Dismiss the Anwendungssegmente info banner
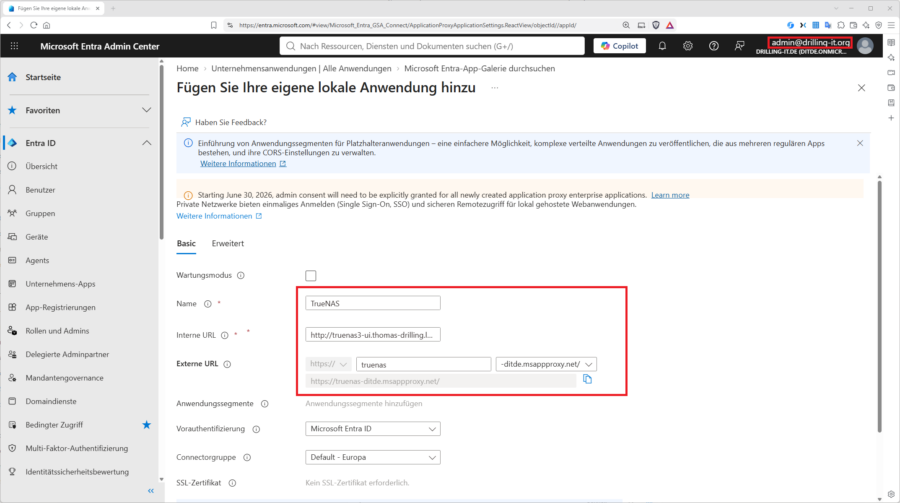The height and width of the screenshot is (503, 900). (x=860, y=143)
